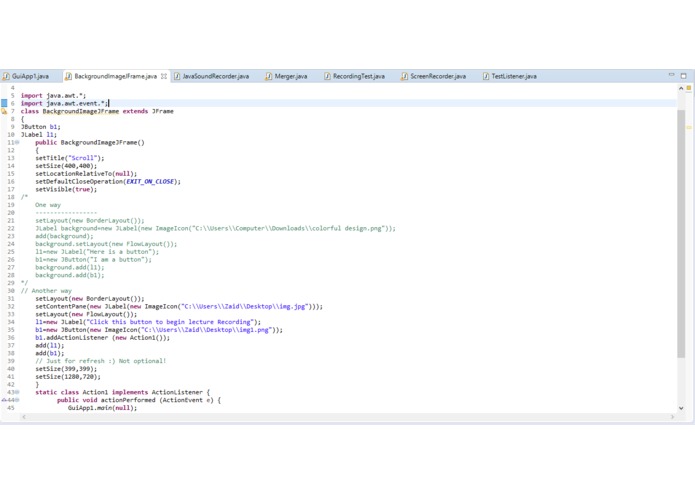Place cursor in "import java.awt.event.*;" line
The height and width of the screenshot is (494, 695).
coord(64,103)
